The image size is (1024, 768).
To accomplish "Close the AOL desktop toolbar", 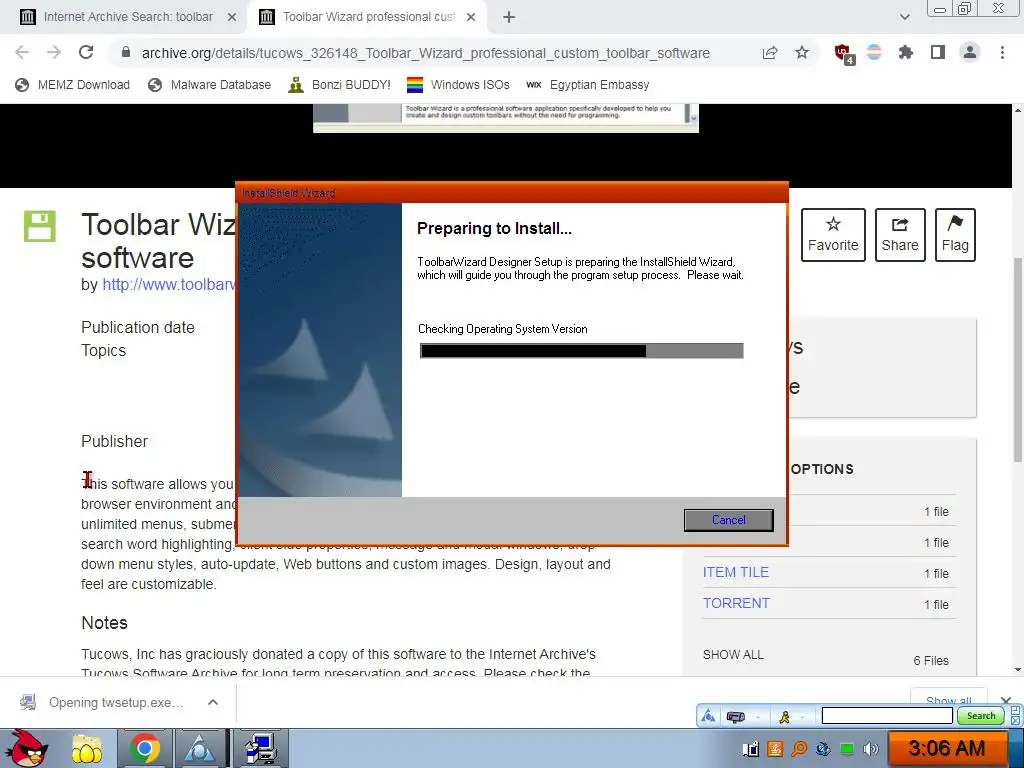I will [1016, 720].
